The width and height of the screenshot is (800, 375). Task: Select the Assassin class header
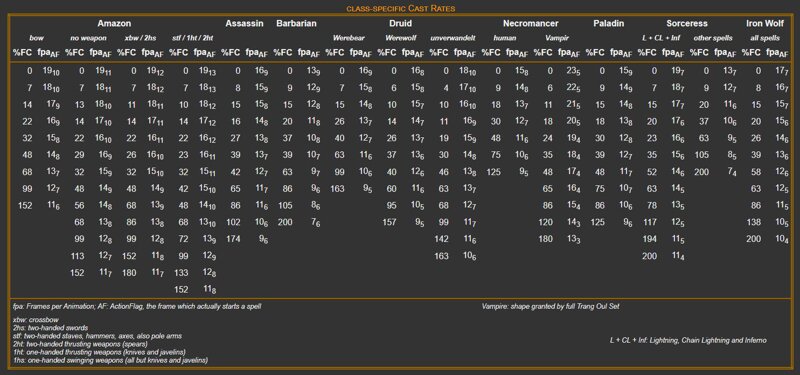244,23
